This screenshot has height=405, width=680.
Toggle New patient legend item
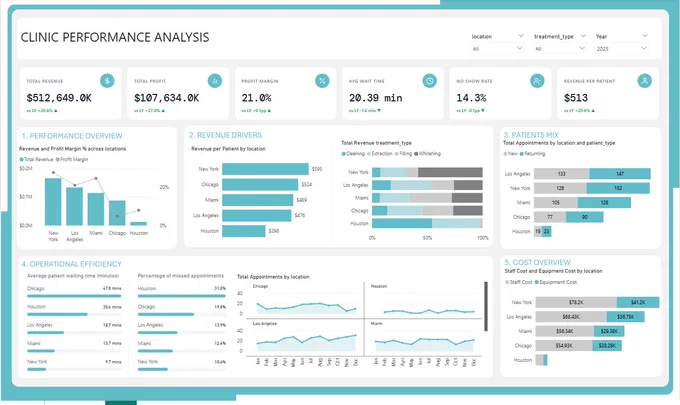pos(510,154)
